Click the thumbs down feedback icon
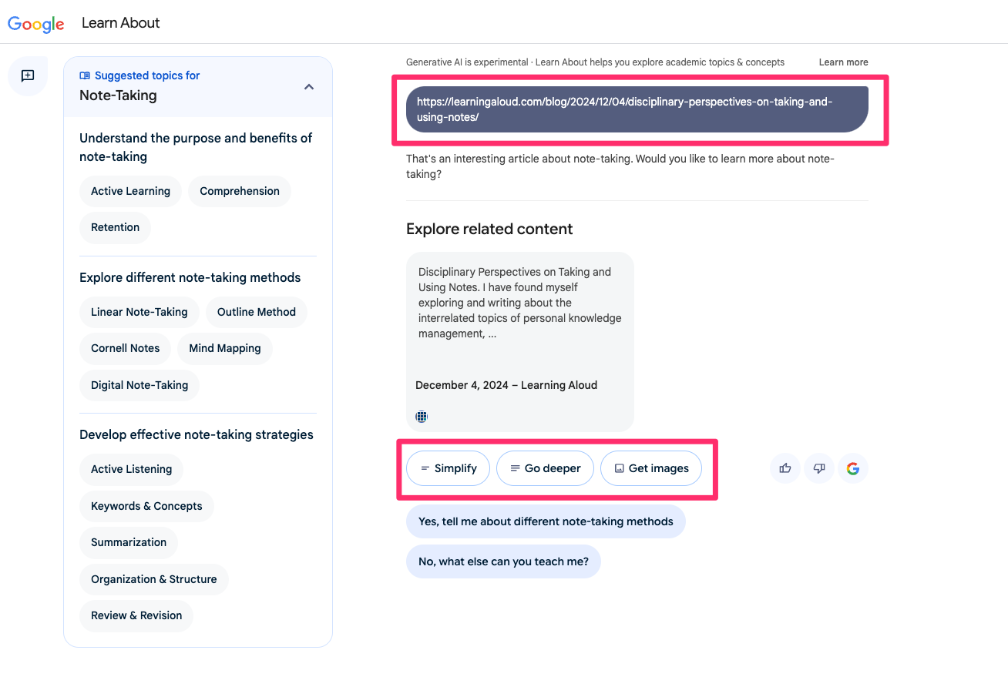The height and width of the screenshot is (687, 1008). pyautogui.click(x=819, y=468)
